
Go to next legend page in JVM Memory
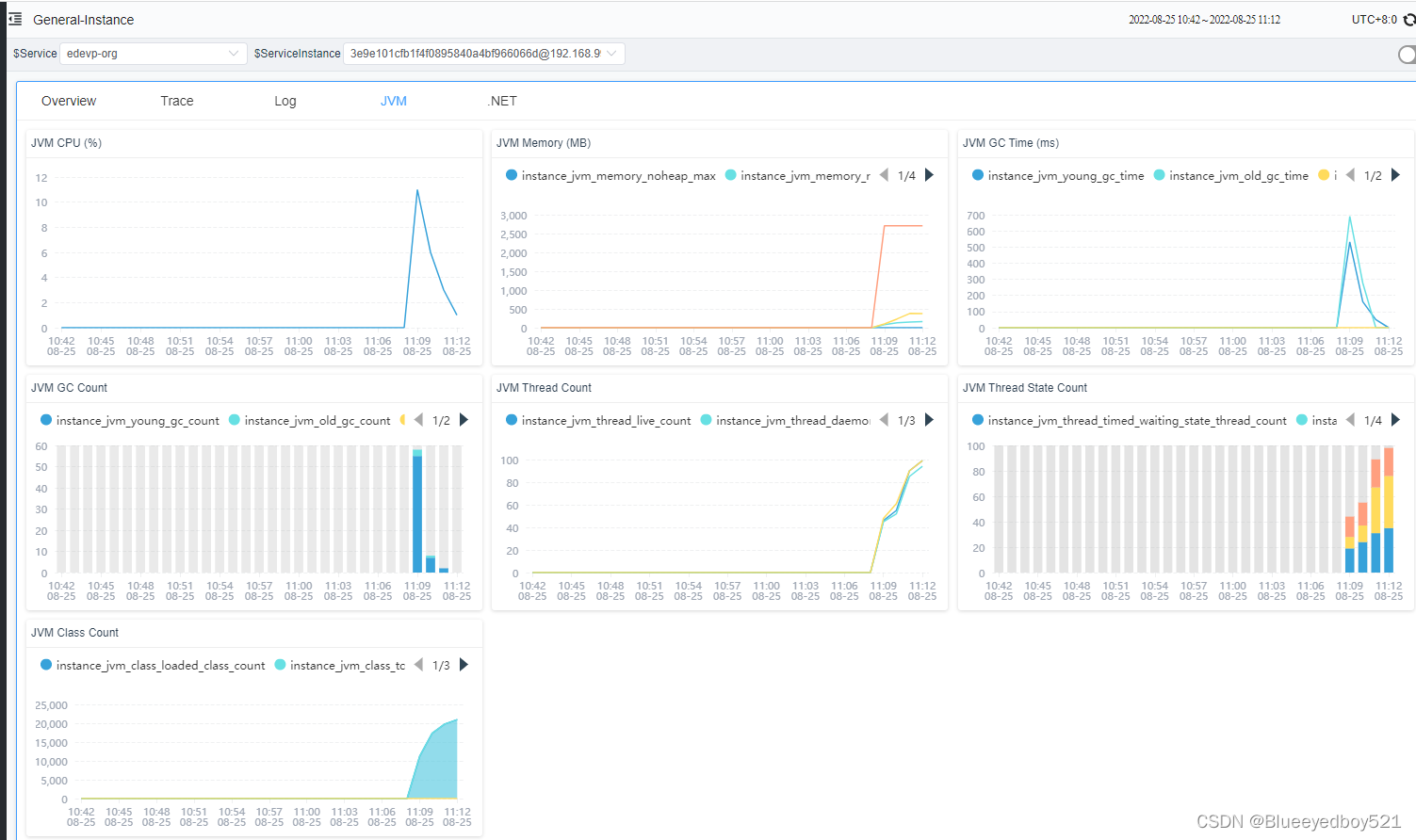(x=929, y=175)
